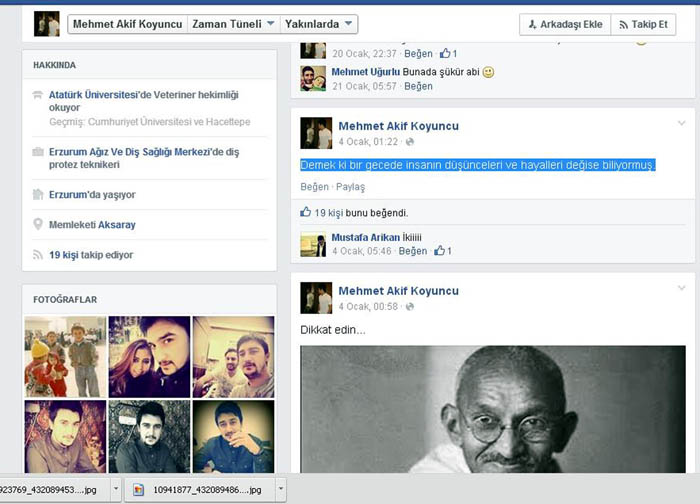Click Mustafa Arikan's commenter avatar
This screenshot has width=700, height=504.
313,244
